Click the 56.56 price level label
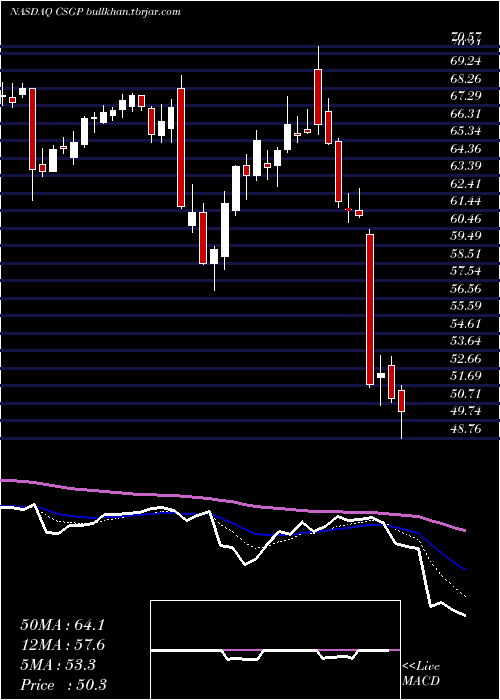 click(466, 288)
